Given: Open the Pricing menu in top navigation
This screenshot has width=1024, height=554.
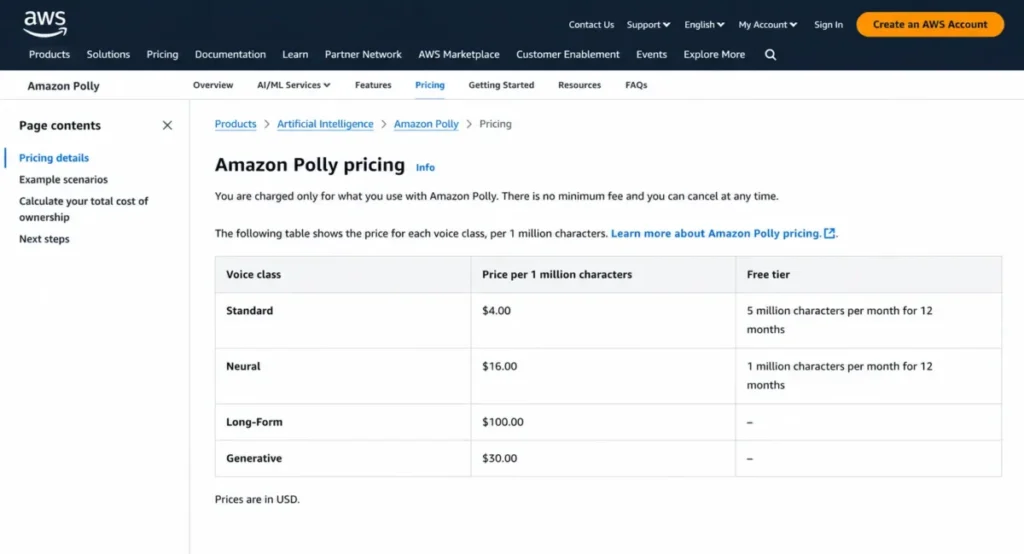Looking at the screenshot, I should [162, 54].
